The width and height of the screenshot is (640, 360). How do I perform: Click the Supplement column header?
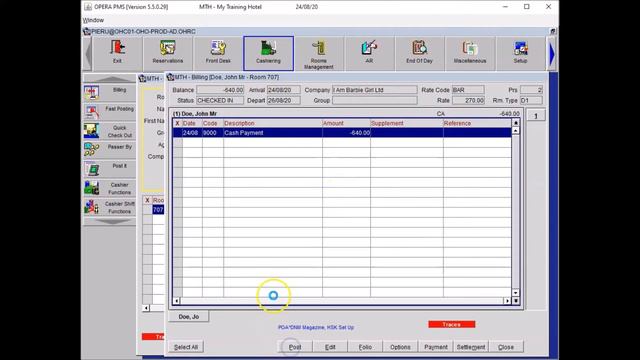[x=407, y=123]
